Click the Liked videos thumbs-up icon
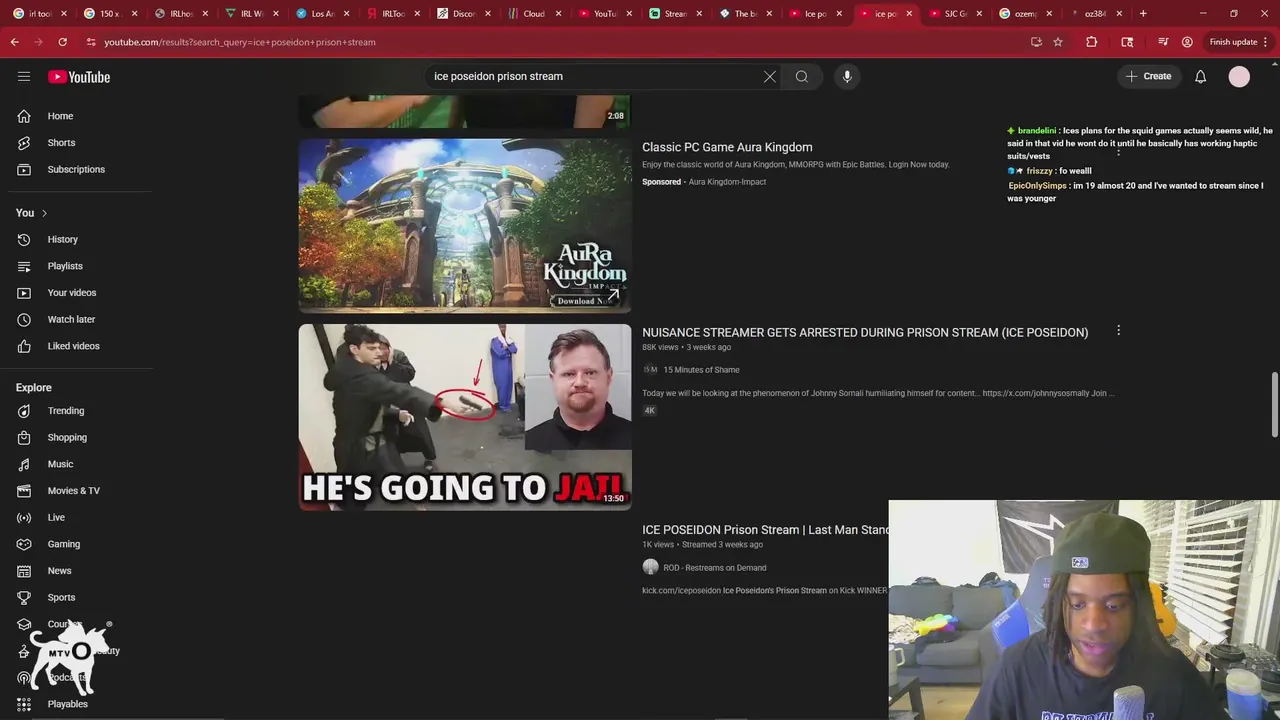Image resolution: width=1280 pixels, height=720 pixels. point(24,346)
